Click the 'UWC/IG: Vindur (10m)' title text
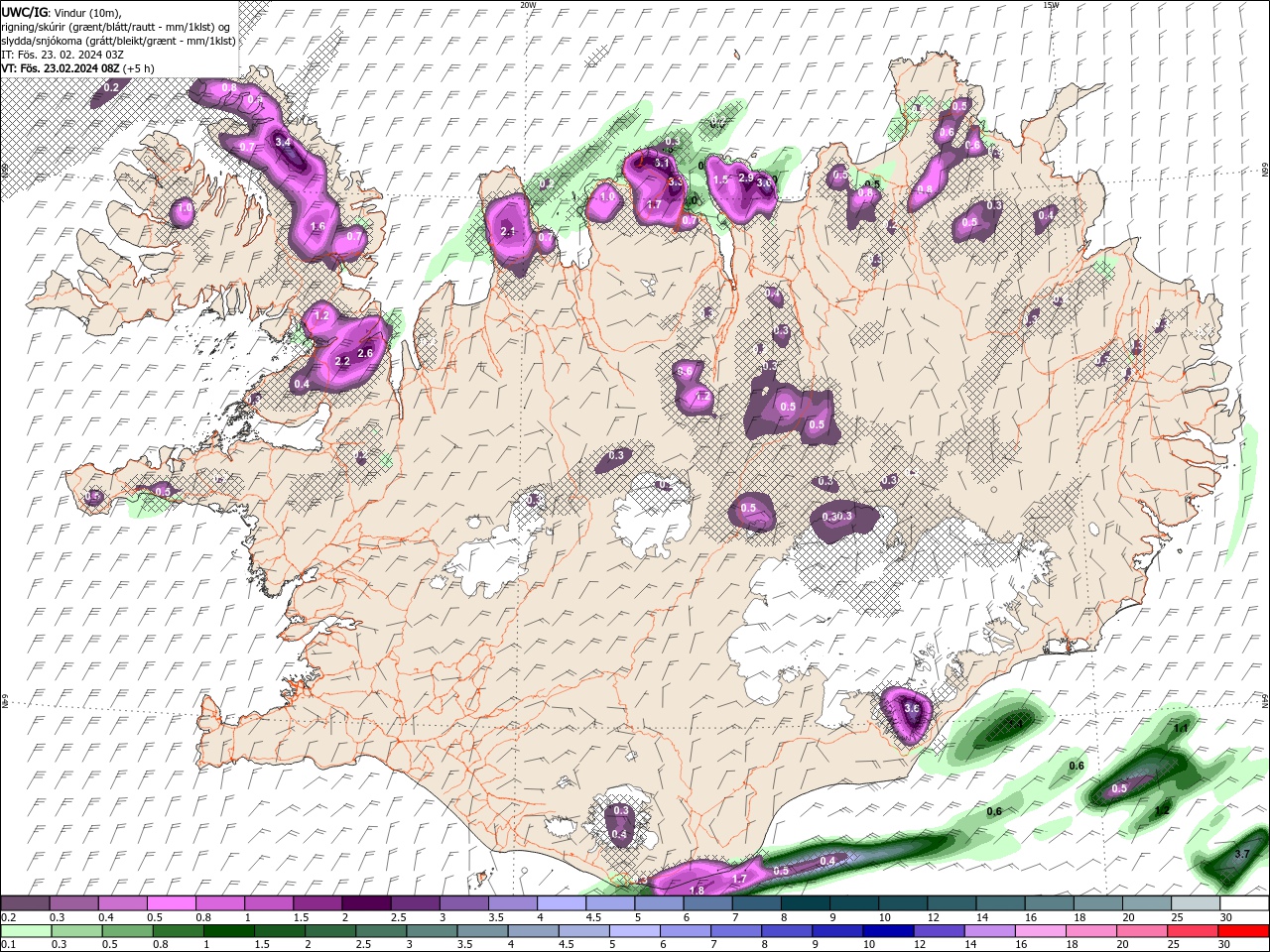 coord(63,12)
